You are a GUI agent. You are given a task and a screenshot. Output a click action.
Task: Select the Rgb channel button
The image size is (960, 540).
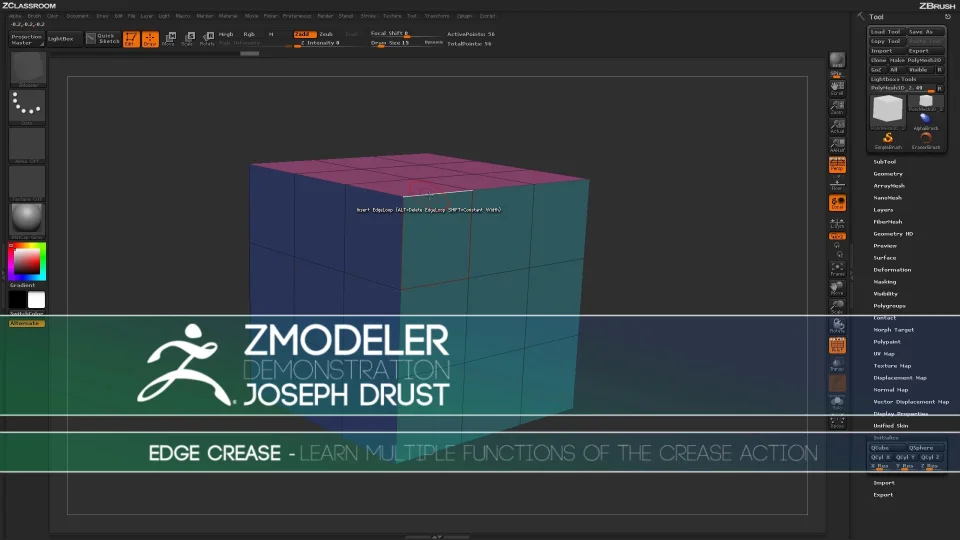click(x=249, y=34)
